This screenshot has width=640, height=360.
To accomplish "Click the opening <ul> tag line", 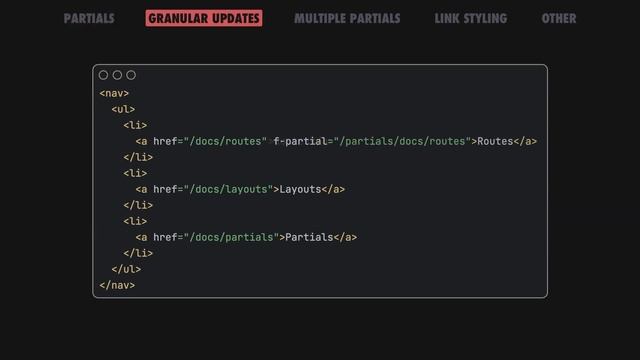I will click(123, 109).
